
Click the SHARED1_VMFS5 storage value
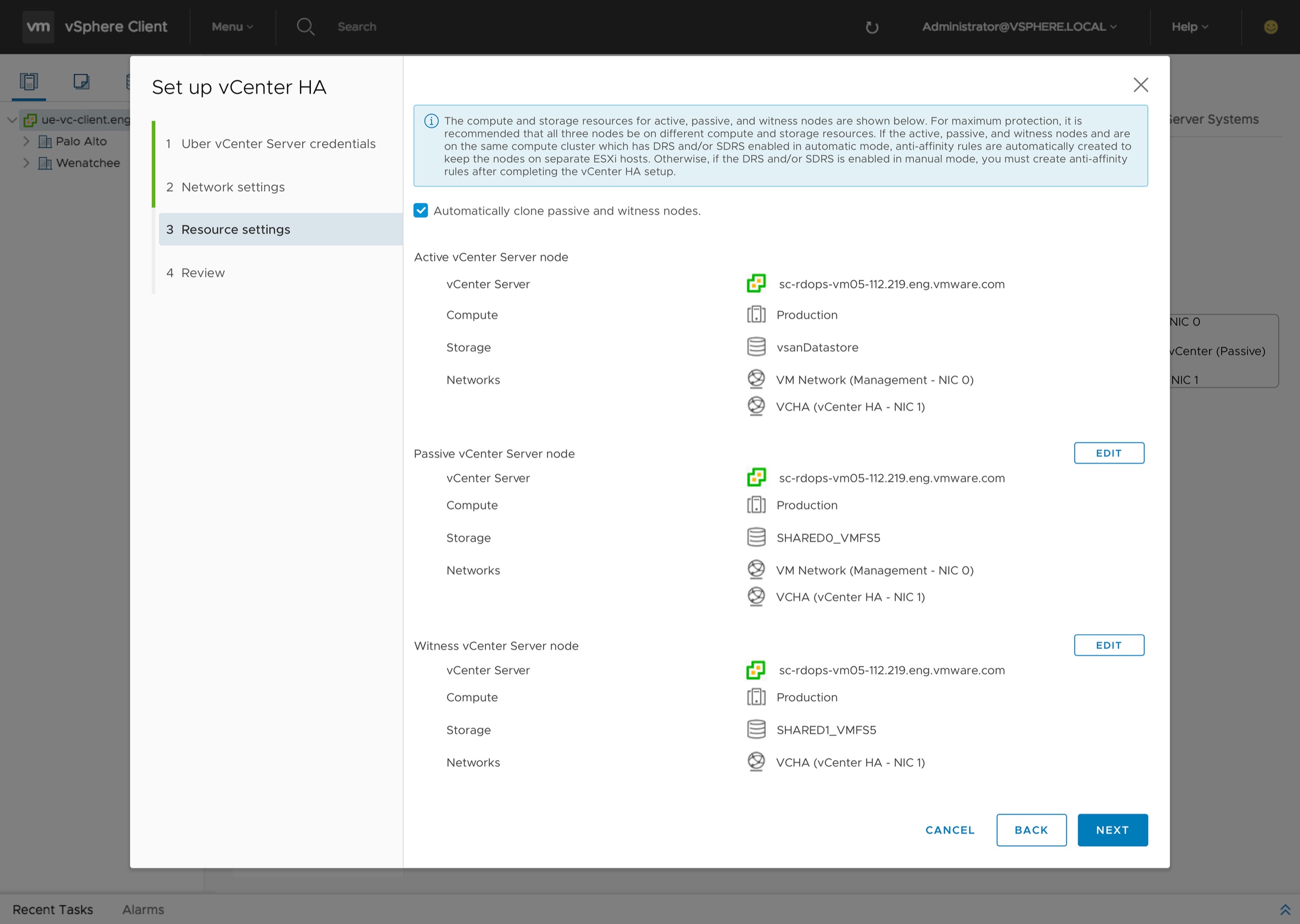click(826, 730)
